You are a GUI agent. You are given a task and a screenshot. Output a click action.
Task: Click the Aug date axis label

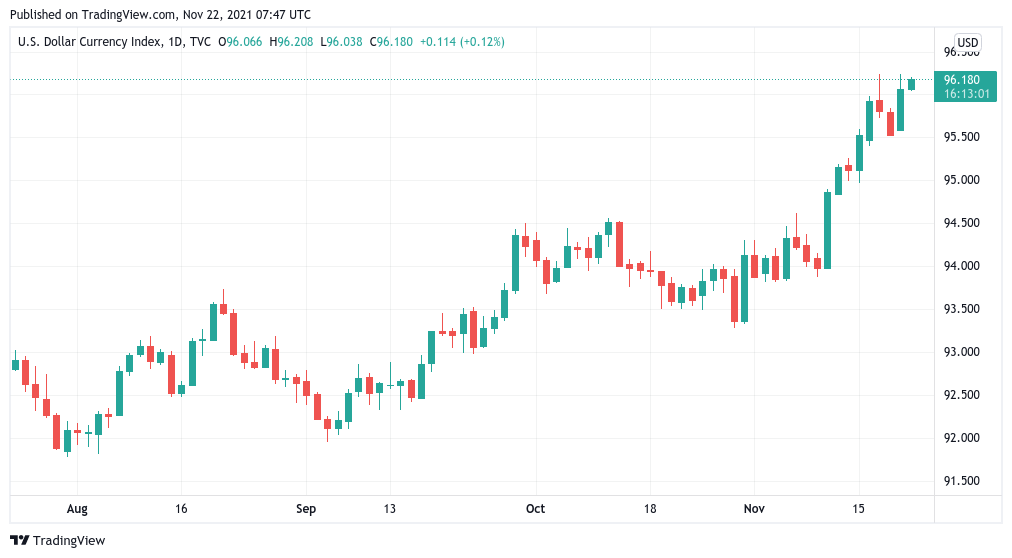77,509
